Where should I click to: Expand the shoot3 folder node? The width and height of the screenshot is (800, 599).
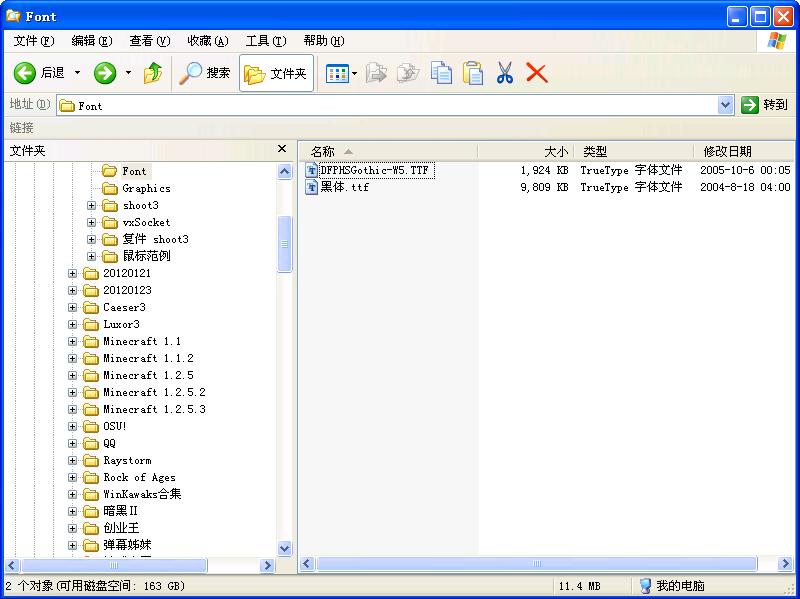tap(91, 206)
